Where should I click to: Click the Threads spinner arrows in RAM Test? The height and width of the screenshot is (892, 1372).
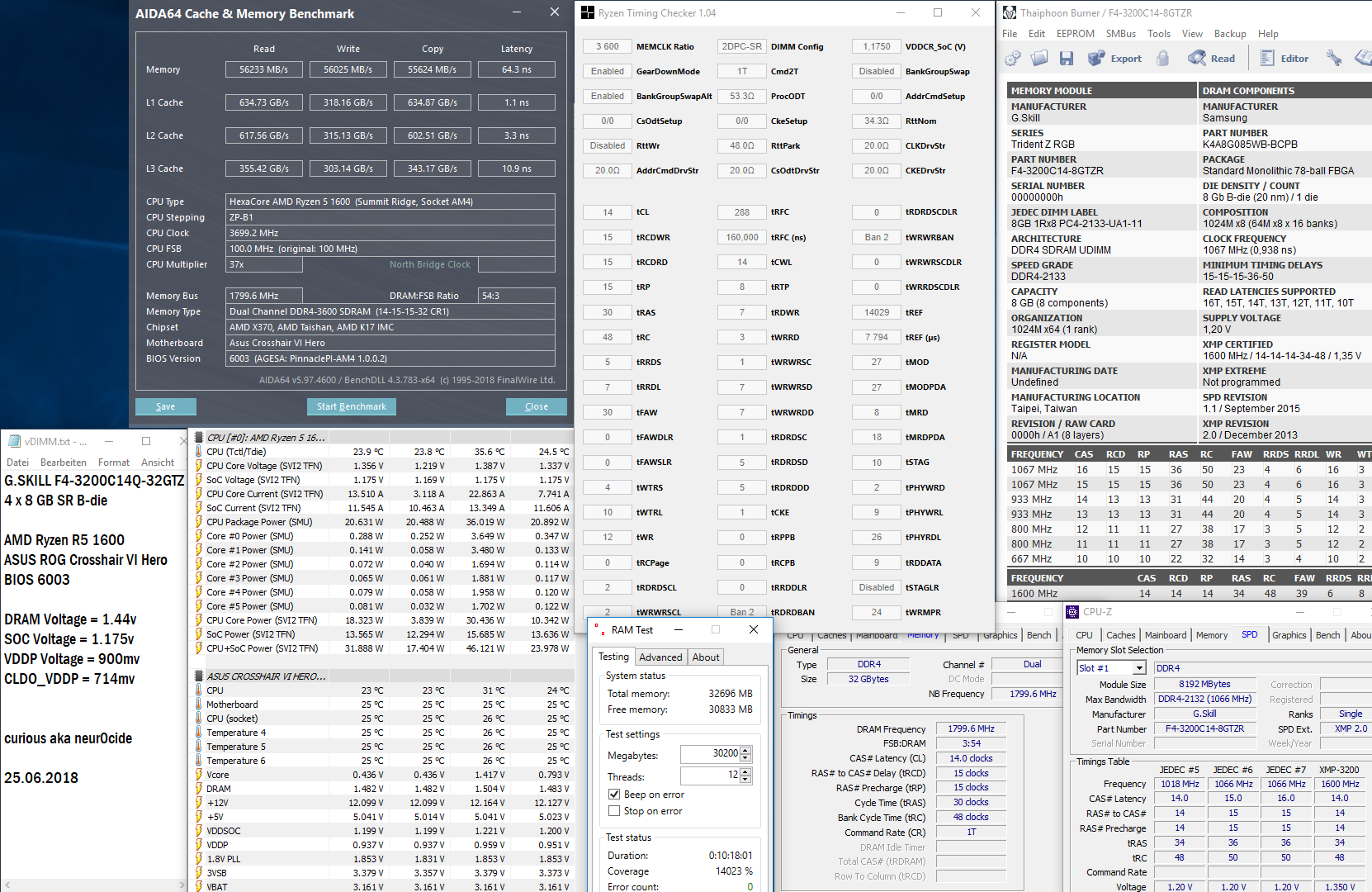tap(746, 776)
